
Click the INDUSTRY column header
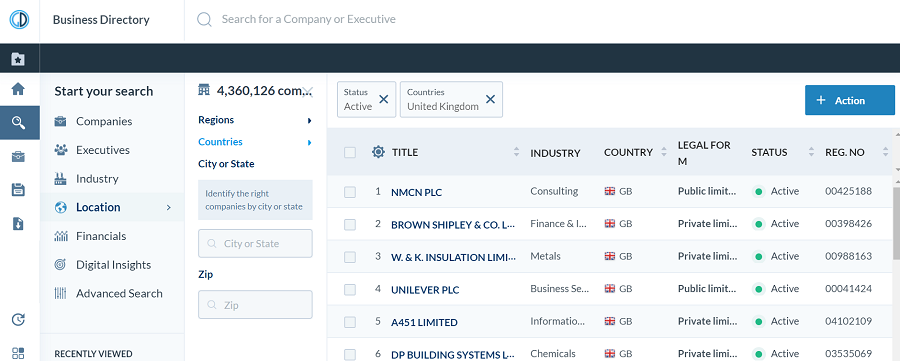click(555, 153)
